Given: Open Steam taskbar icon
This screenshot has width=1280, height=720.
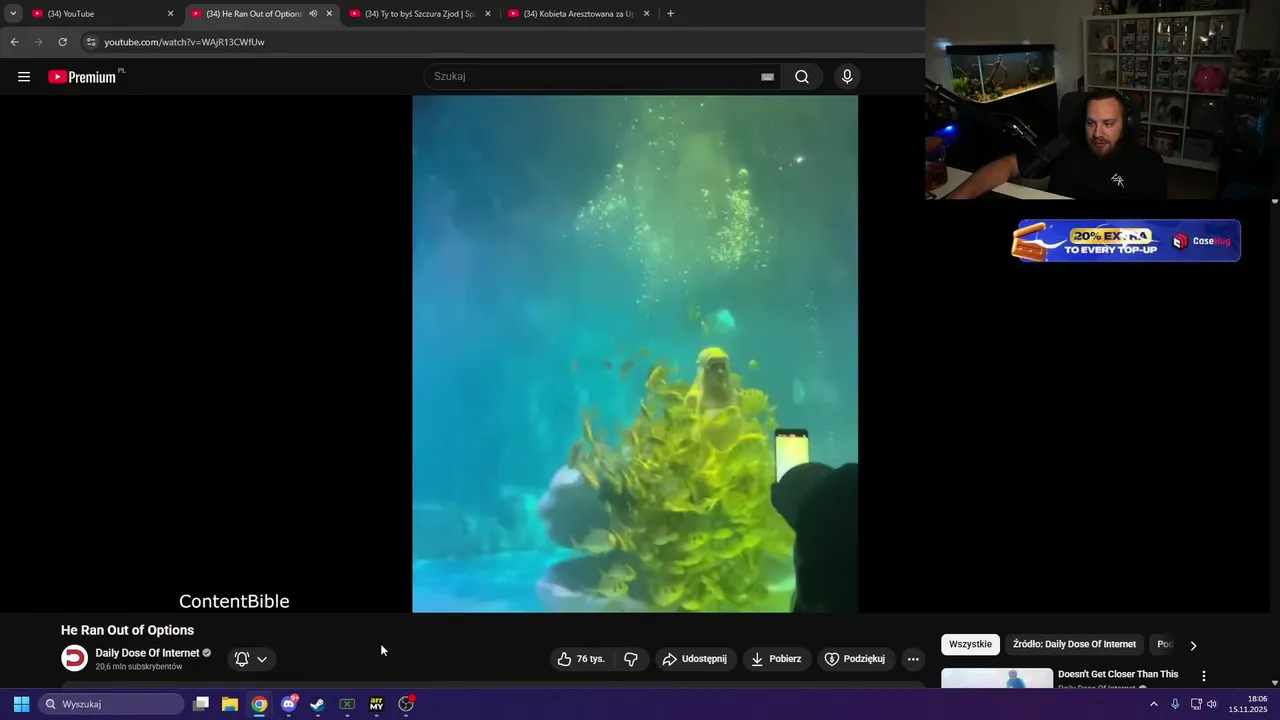Looking at the screenshot, I should click(x=318, y=704).
